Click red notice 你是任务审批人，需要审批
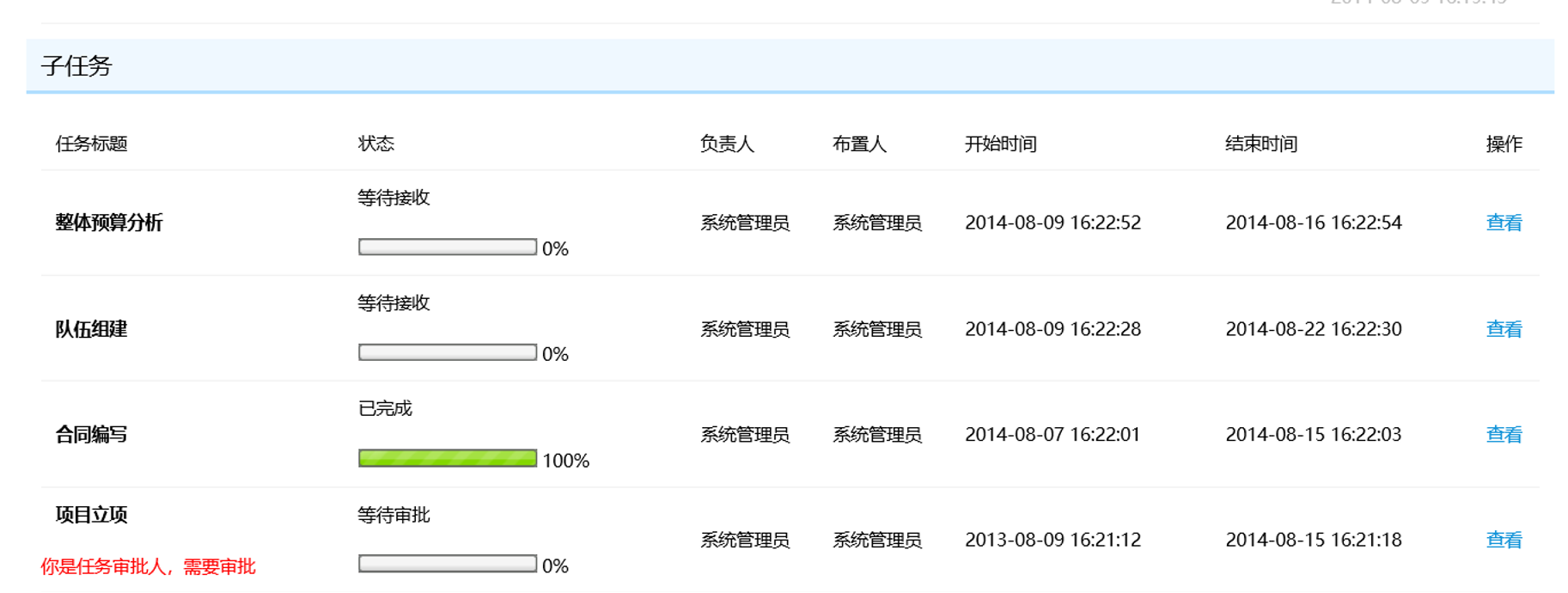This screenshot has width=1568, height=593. click(x=148, y=566)
